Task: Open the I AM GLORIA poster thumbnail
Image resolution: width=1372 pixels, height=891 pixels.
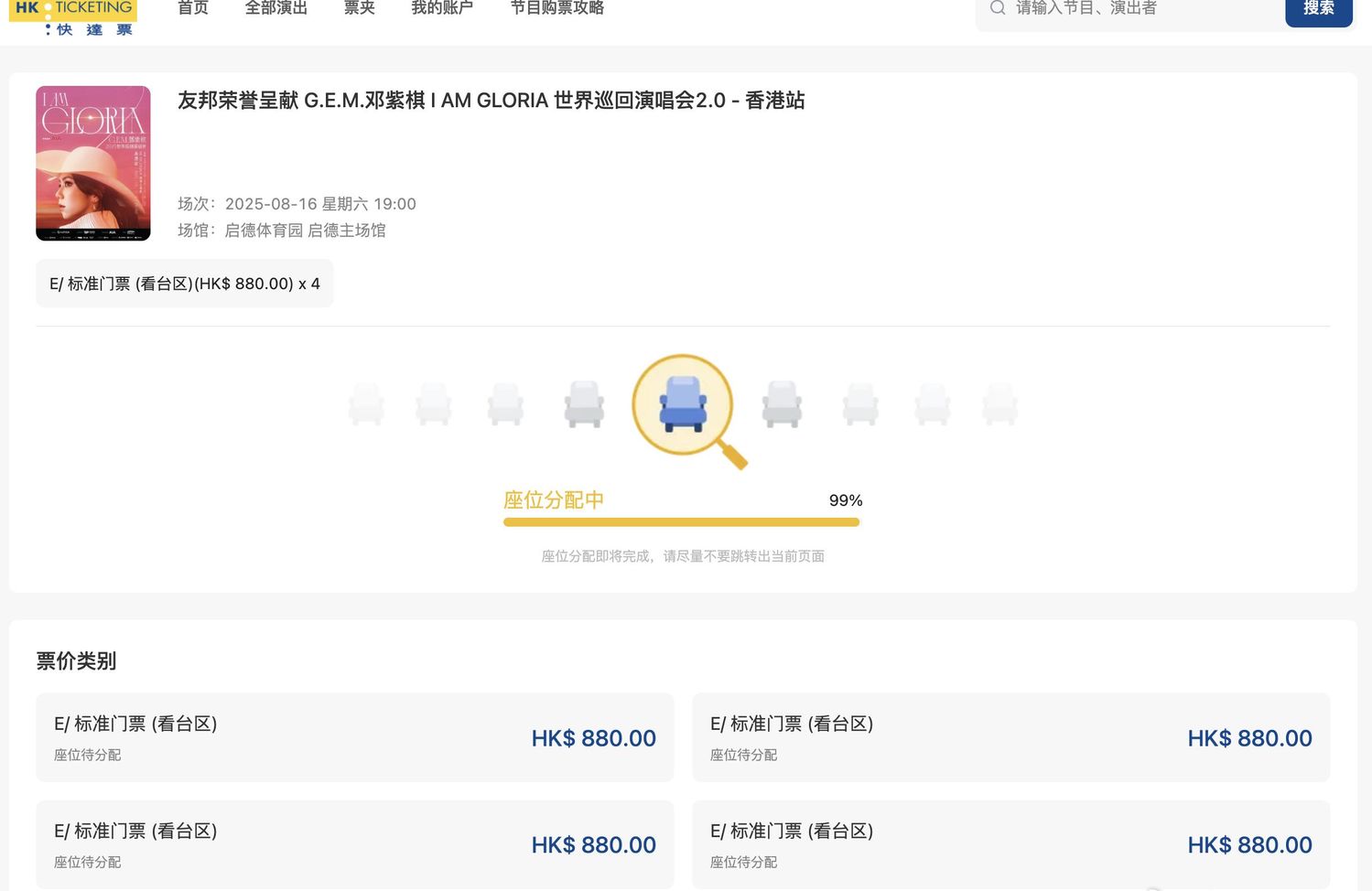Action: (x=93, y=164)
